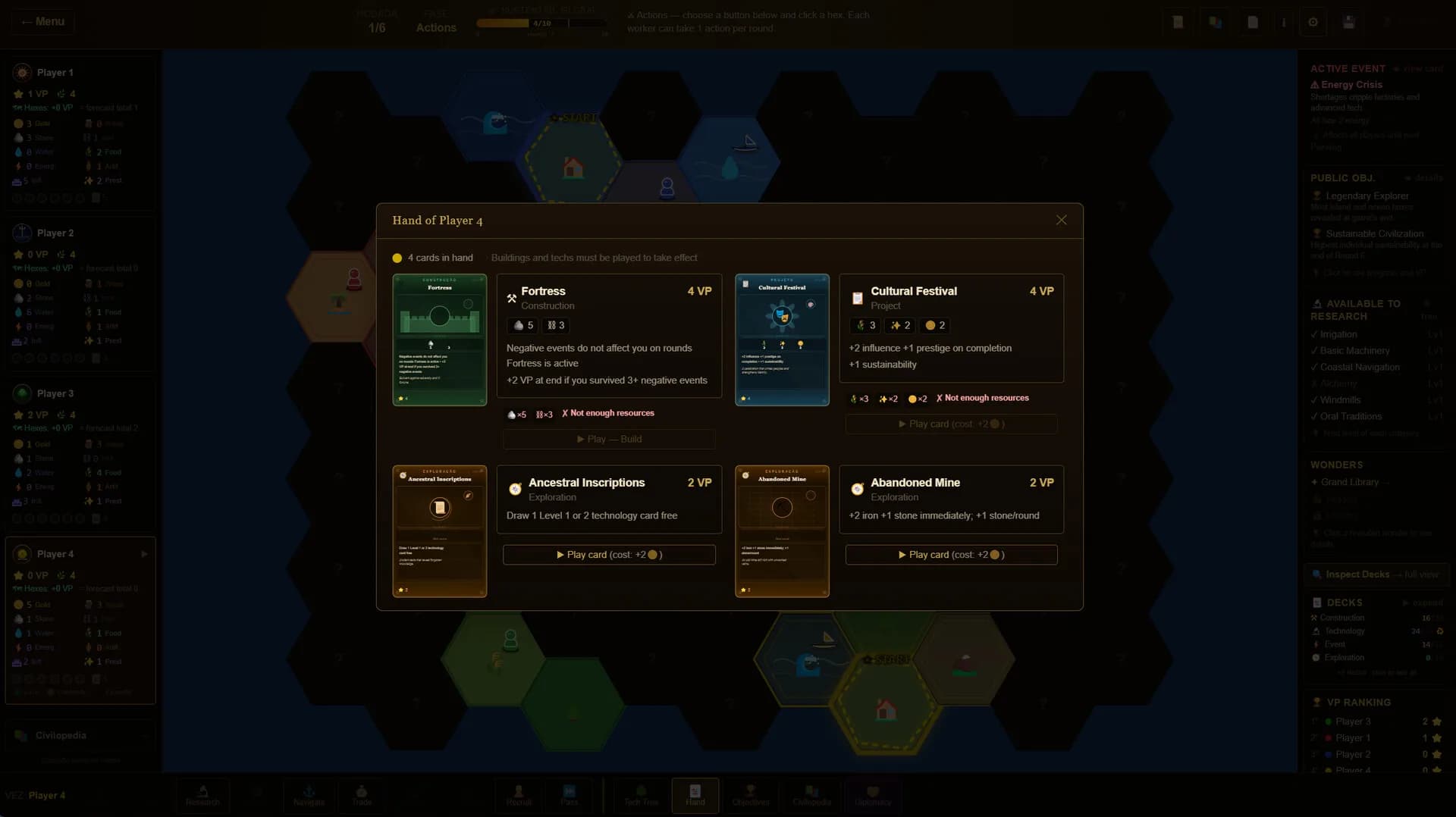Select Alchemy in research list
The height and width of the screenshot is (817, 1456).
pyautogui.click(x=1376, y=384)
